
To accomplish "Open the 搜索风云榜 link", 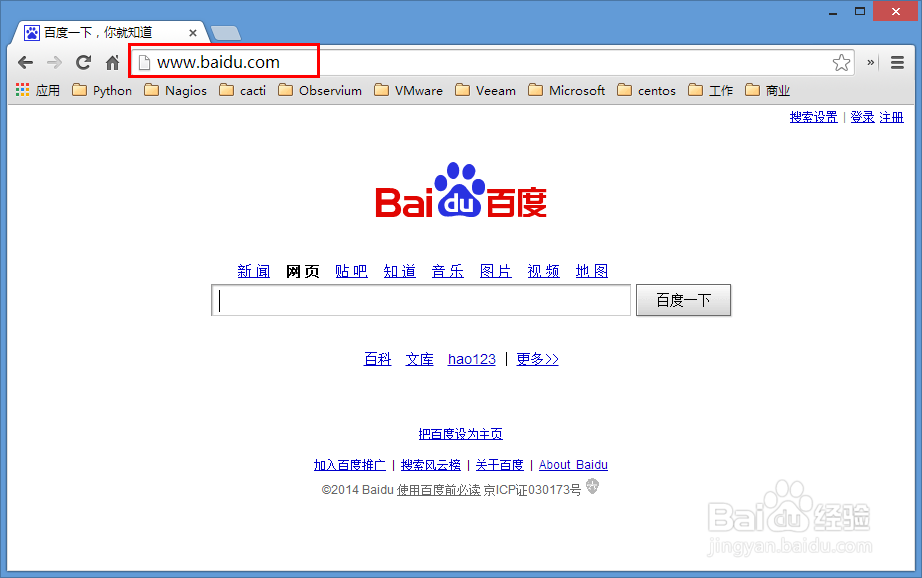I will point(430,465).
